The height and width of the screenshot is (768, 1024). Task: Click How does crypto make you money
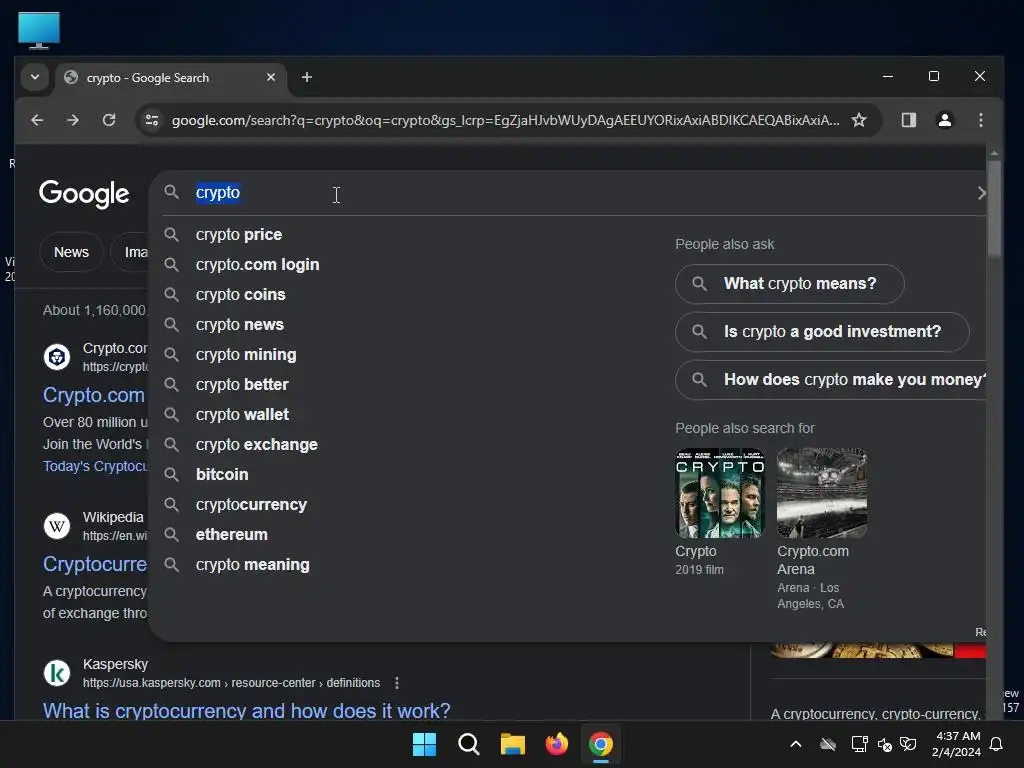(831, 380)
